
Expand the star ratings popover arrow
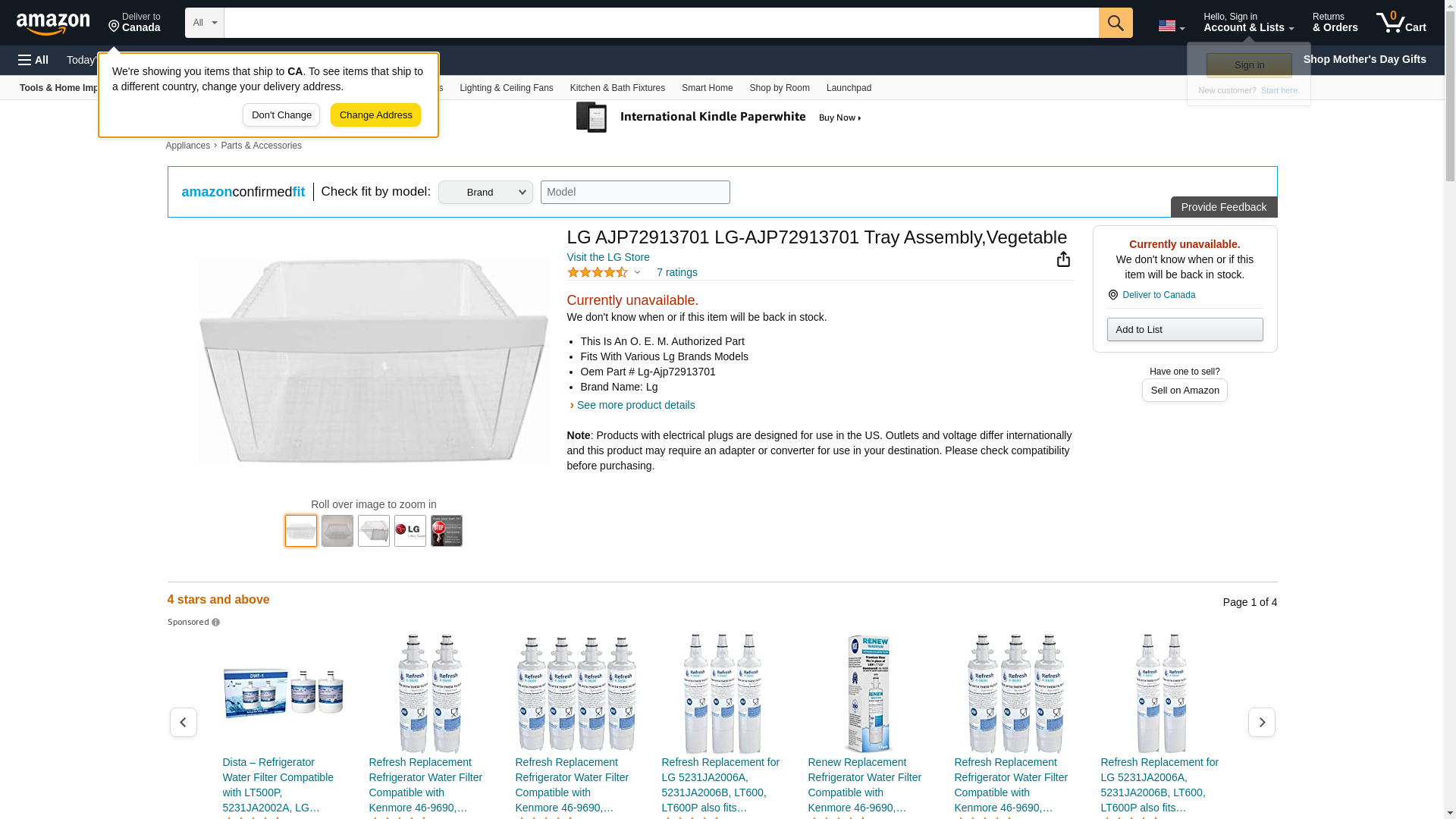pyautogui.click(x=637, y=272)
